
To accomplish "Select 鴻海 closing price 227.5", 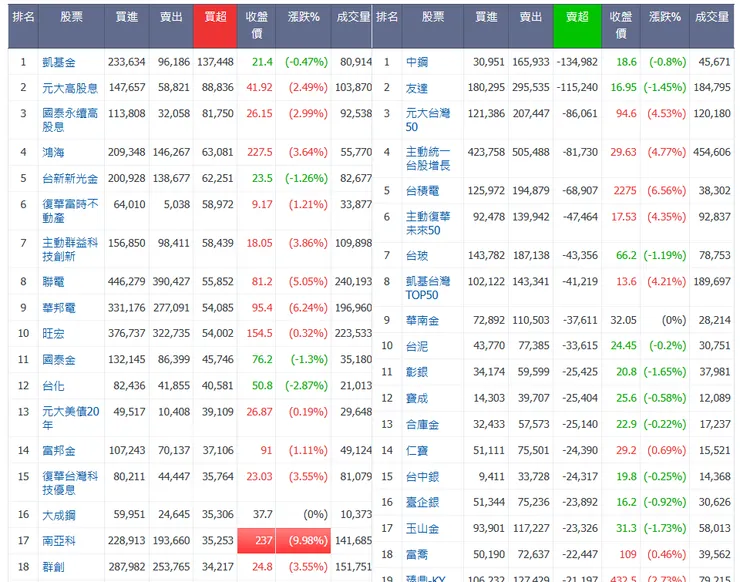I will click(260, 152).
